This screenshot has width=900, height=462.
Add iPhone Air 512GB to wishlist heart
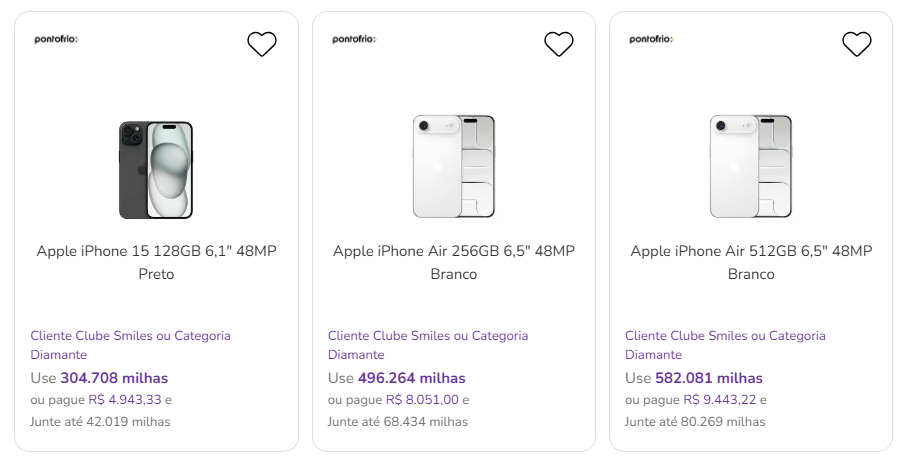857,44
